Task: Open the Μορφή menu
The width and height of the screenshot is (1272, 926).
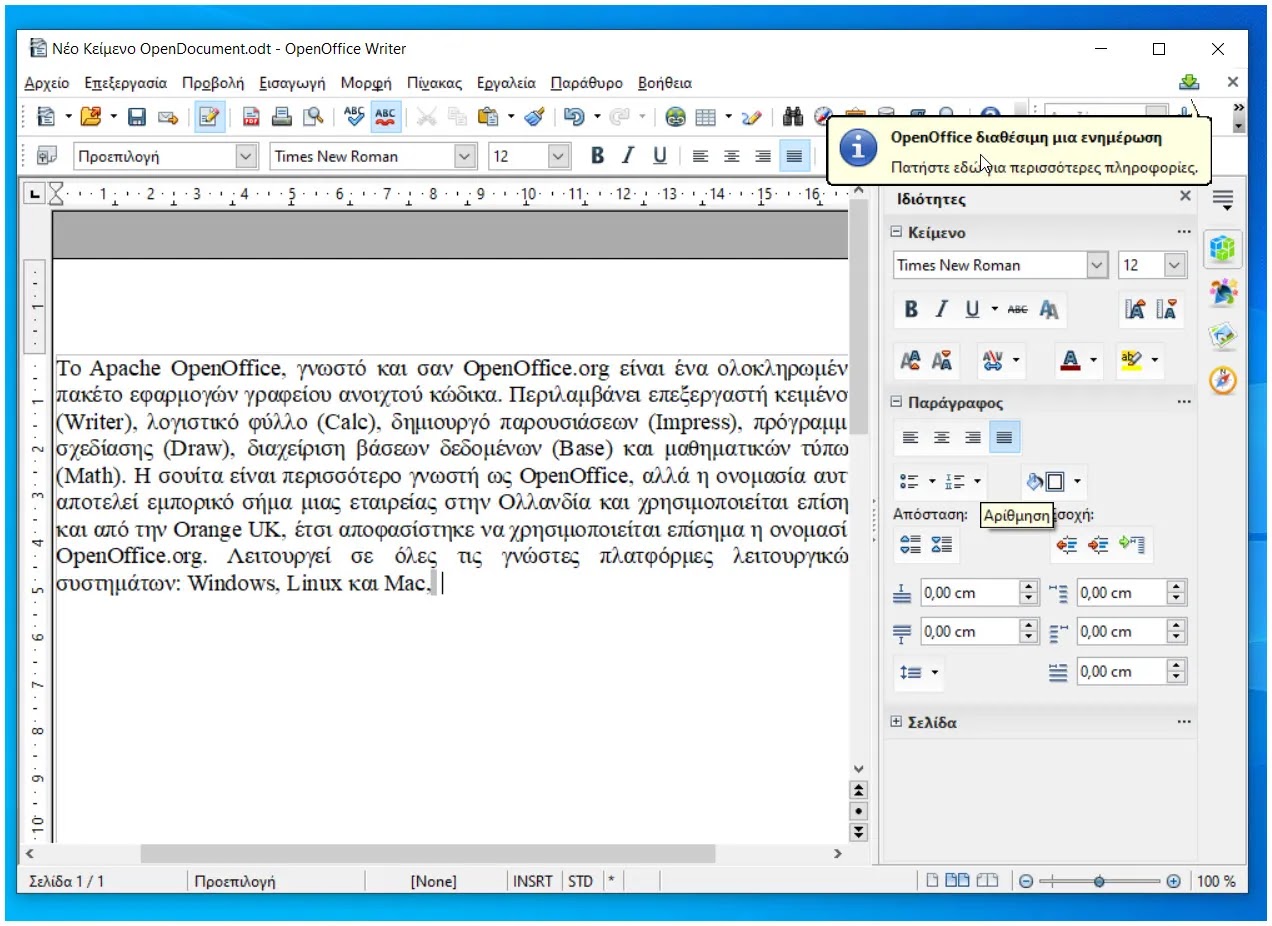Action: click(366, 83)
